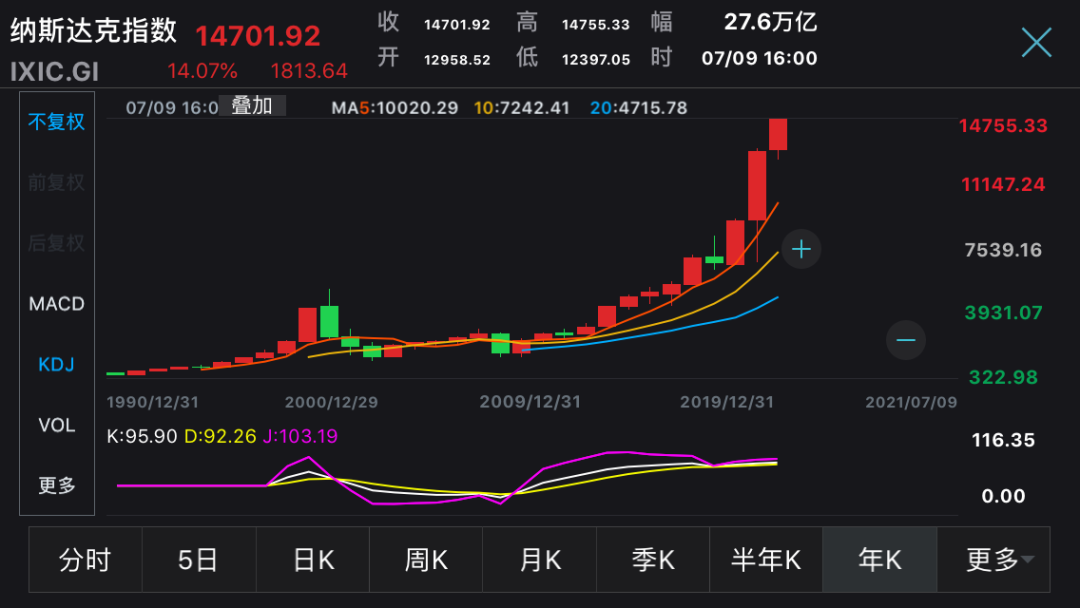This screenshot has width=1080, height=608.
Task: Click the IXIC.GI ticker code
Action: pos(54,72)
